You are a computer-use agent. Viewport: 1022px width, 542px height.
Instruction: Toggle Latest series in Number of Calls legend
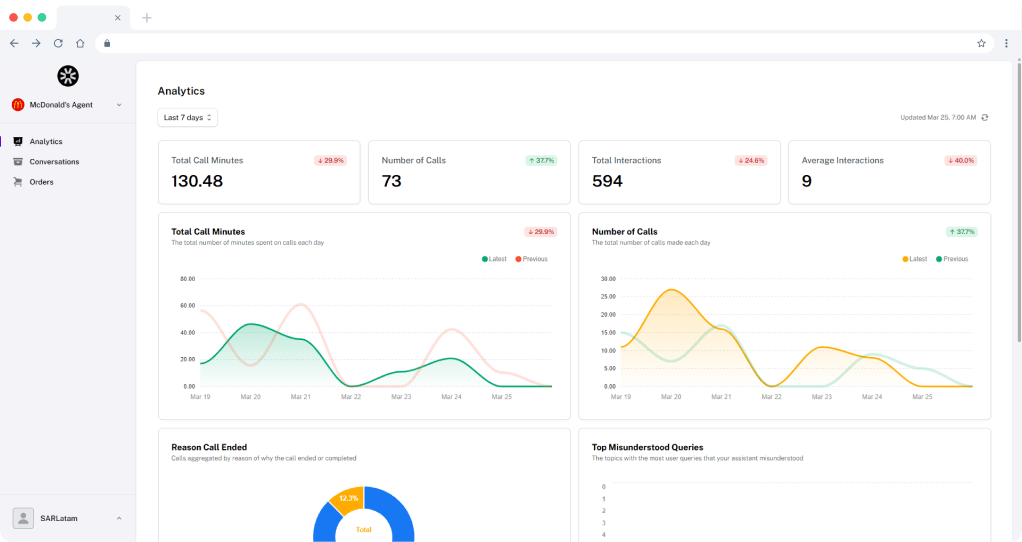point(914,259)
